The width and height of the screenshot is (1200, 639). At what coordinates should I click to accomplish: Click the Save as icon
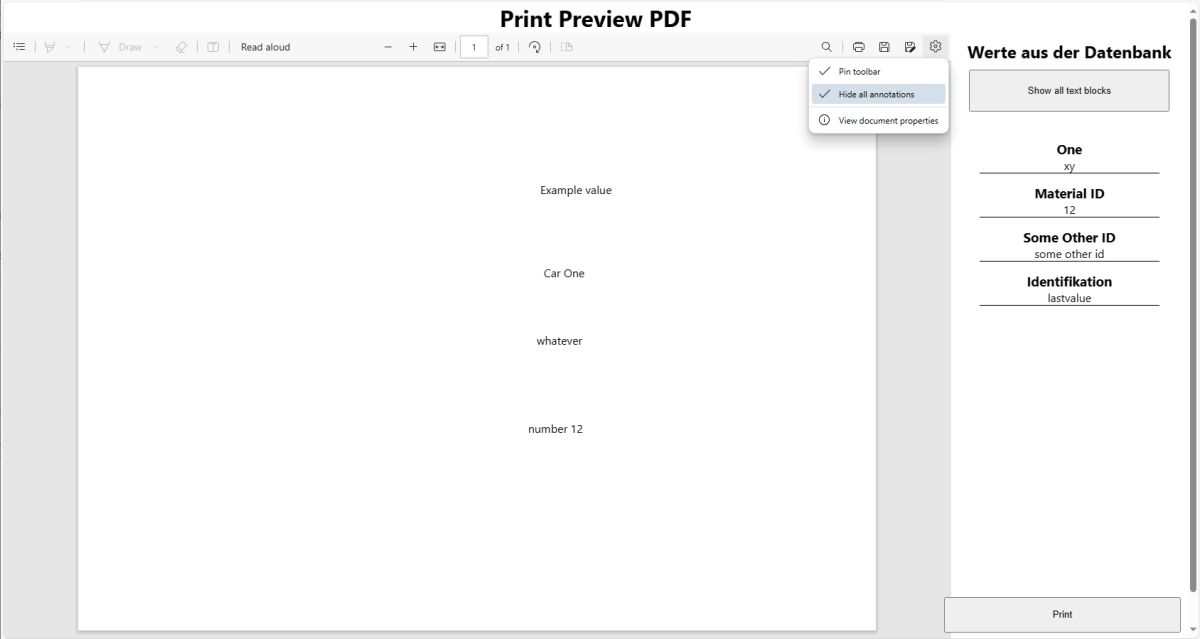910,47
